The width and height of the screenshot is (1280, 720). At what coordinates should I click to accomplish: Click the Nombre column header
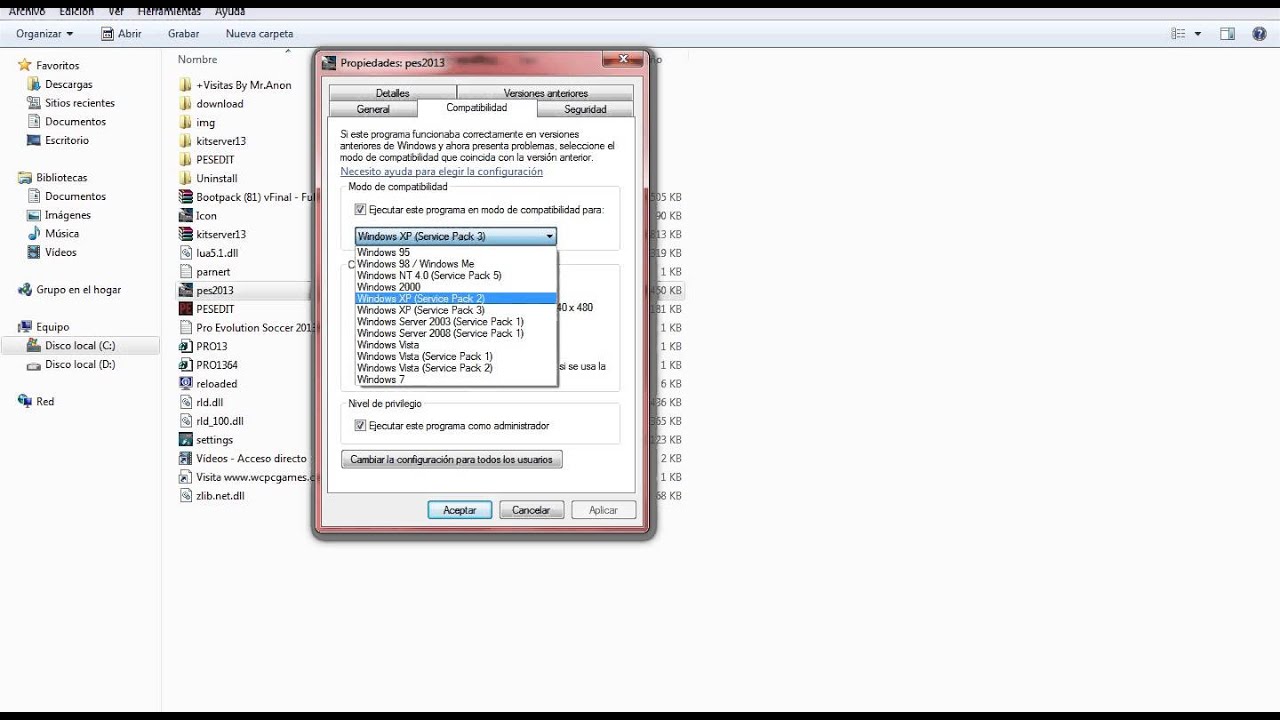pos(198,59)
